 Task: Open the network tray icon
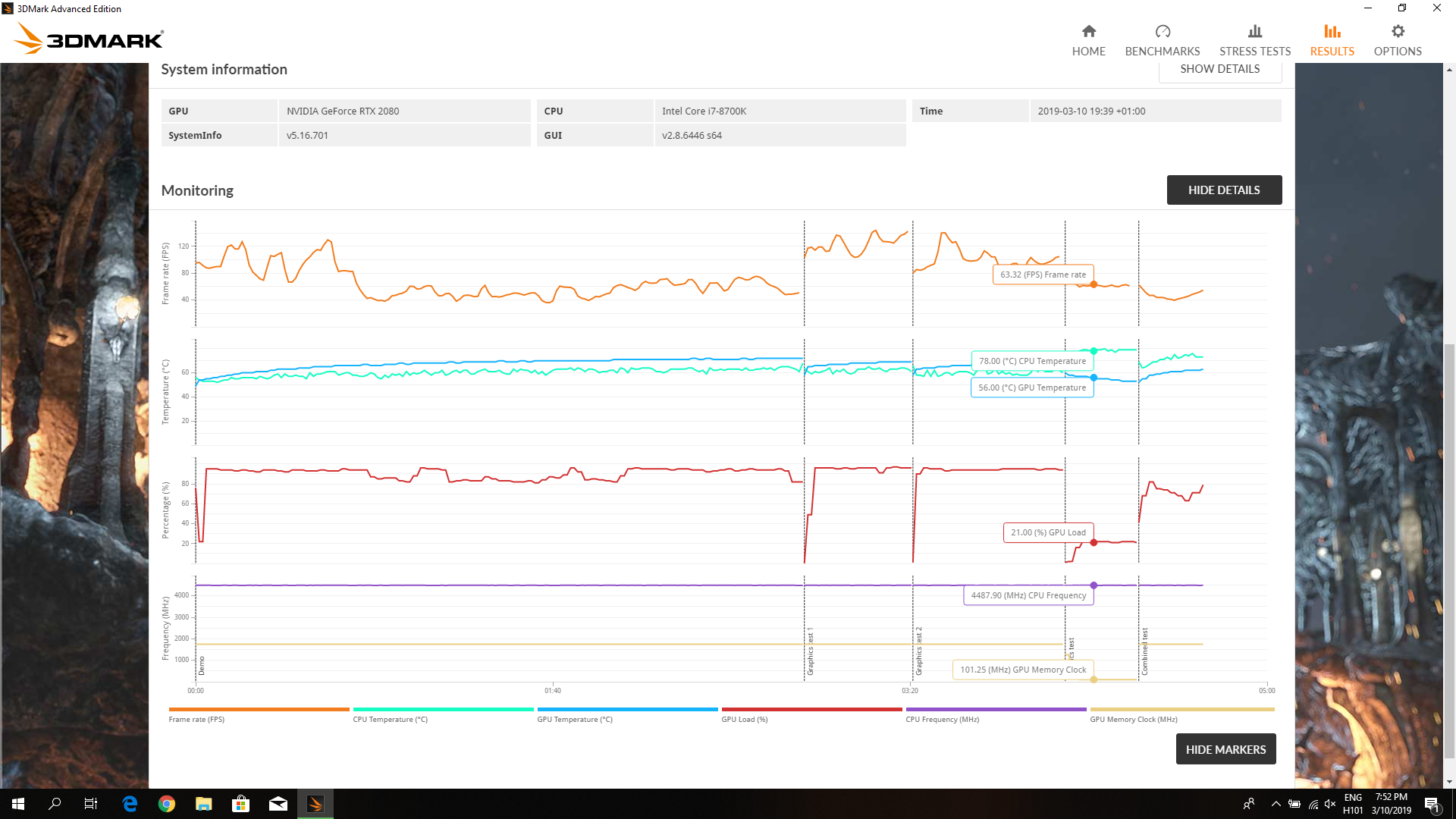(1313, 804)
